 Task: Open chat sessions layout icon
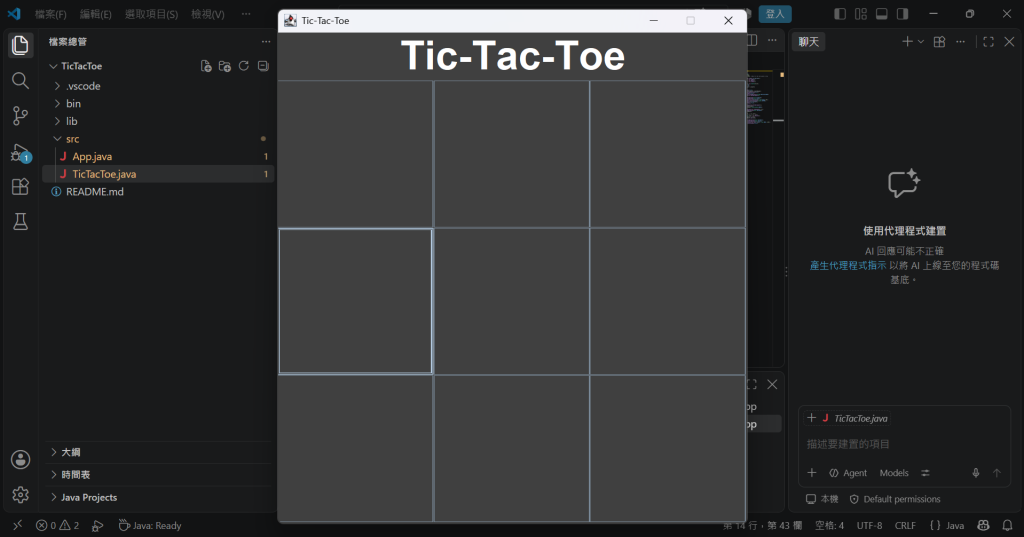click(939, 42)
